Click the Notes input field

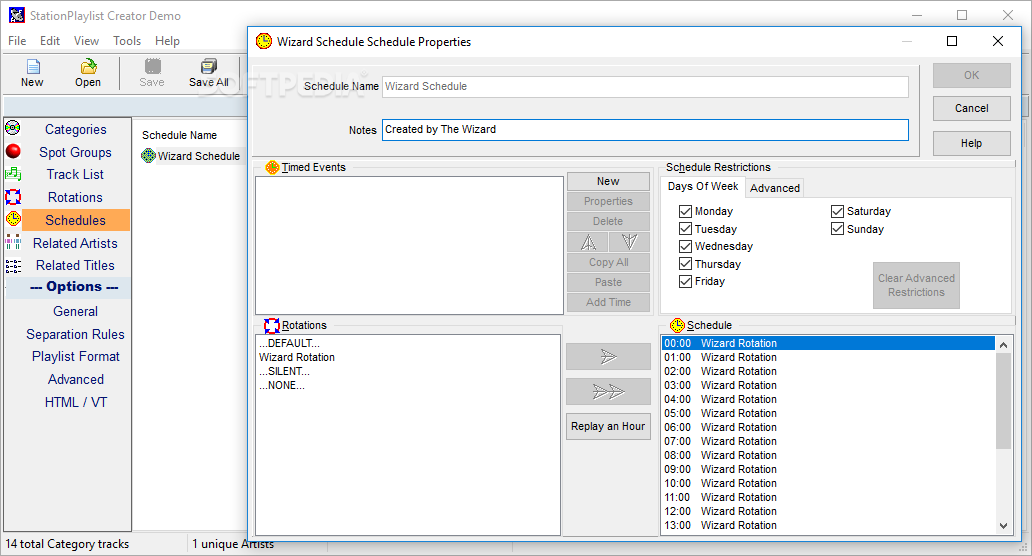click(645, 130)
